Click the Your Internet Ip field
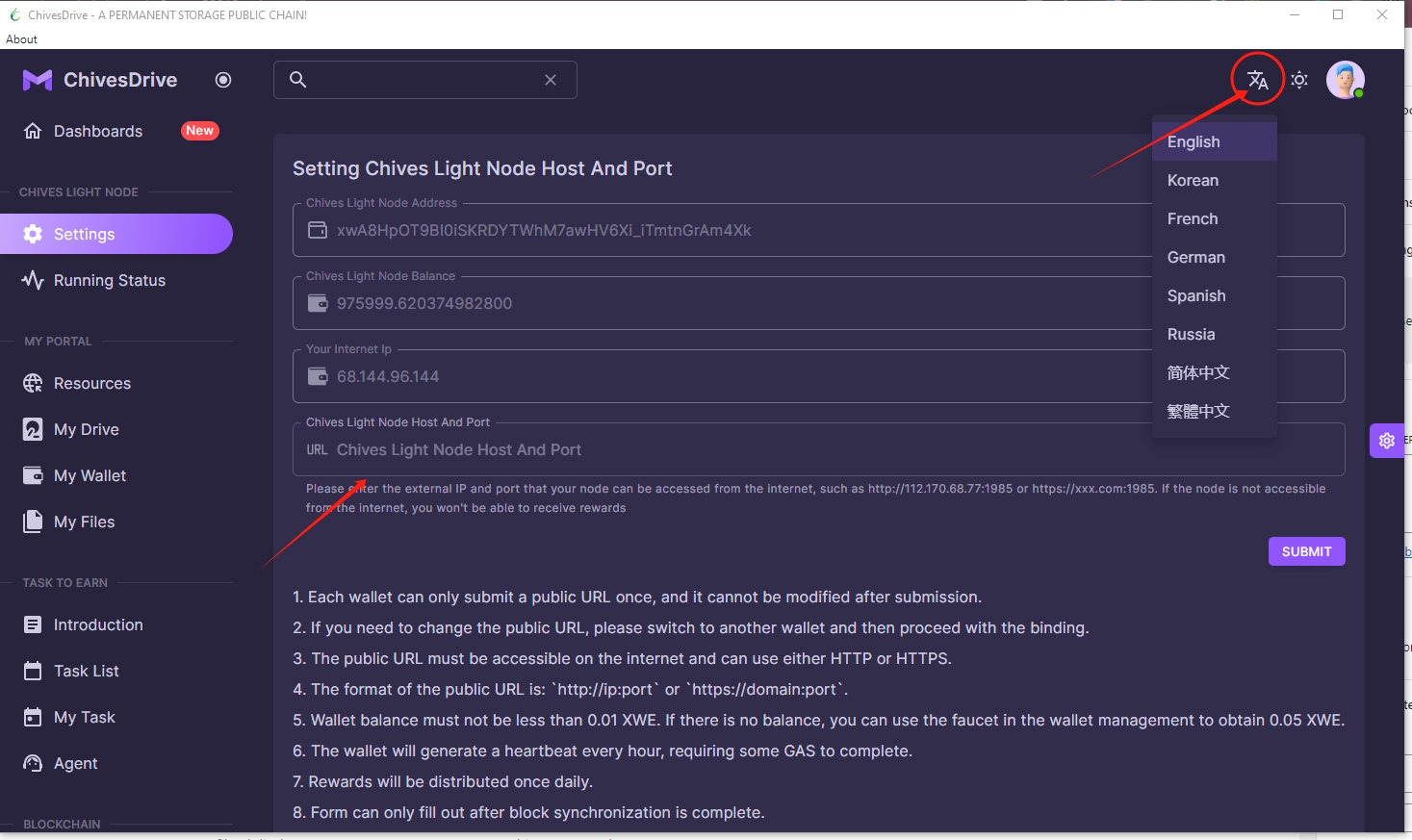Screen dimensions: 1412x840 [x=818, y=376]
